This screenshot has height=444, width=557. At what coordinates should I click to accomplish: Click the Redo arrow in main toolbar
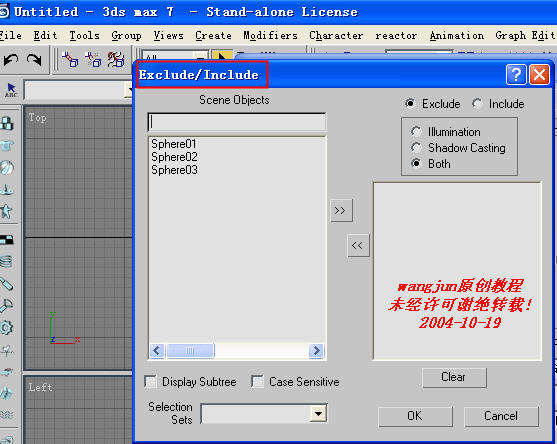coord(34,59)
